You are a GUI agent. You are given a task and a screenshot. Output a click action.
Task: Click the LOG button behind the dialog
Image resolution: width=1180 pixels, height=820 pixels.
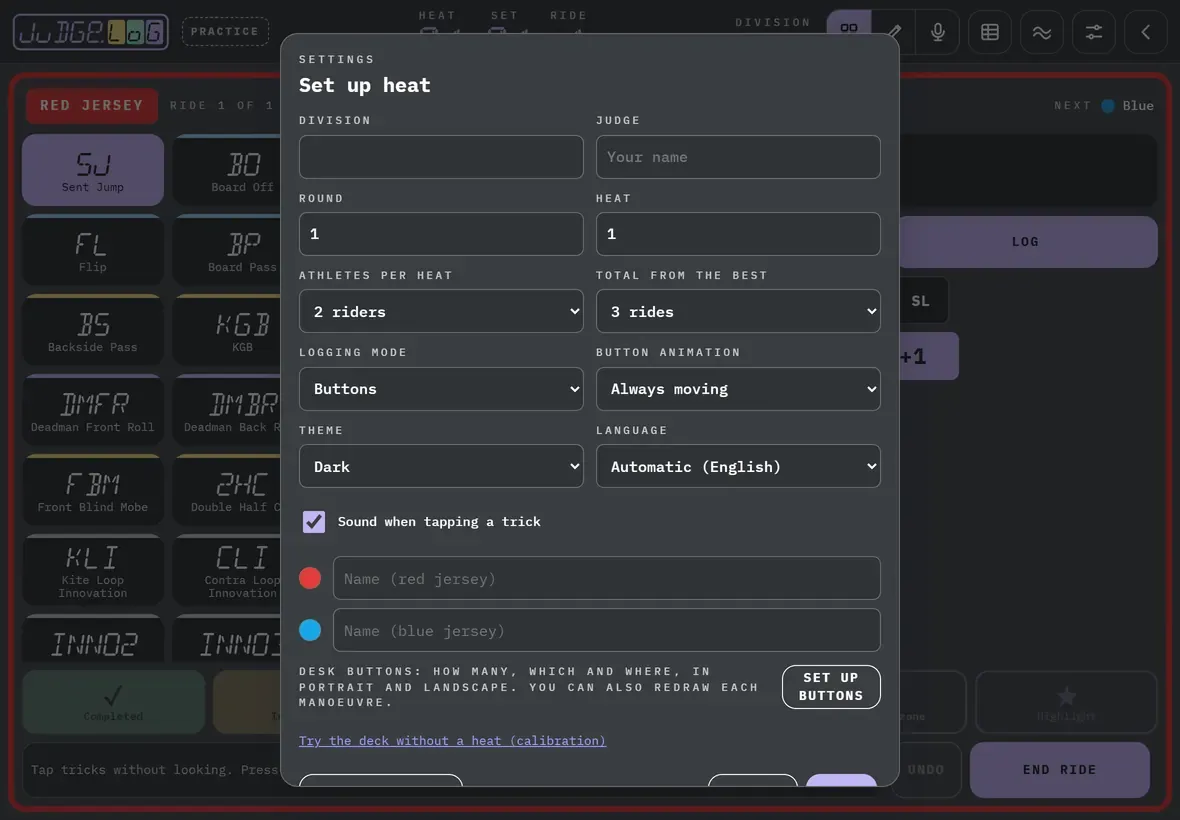[1028, 242]
